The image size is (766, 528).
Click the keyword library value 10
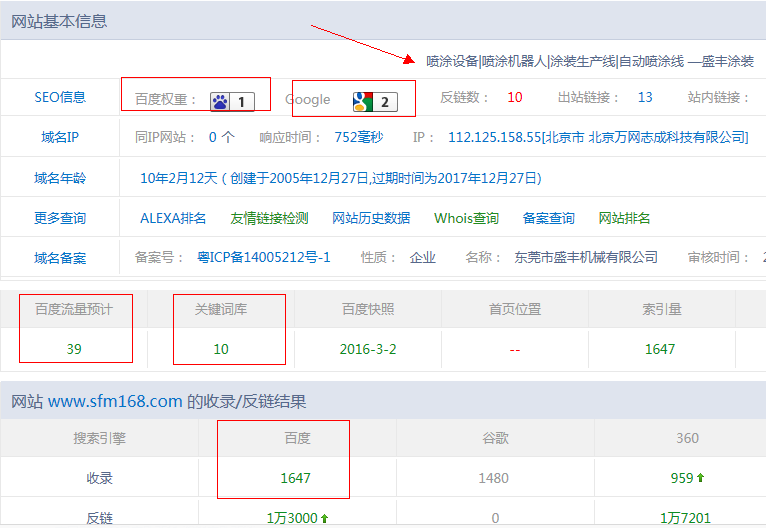tap(221, 349)
